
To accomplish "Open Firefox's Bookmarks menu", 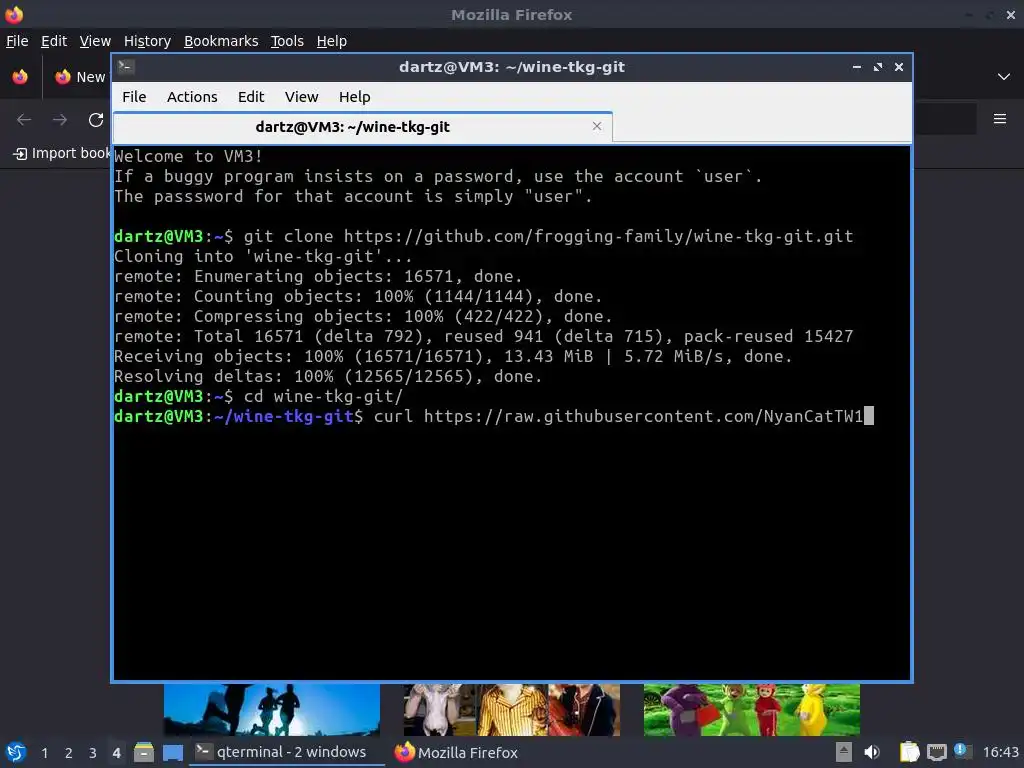I will pyautogui.click(x=221, y=41).
